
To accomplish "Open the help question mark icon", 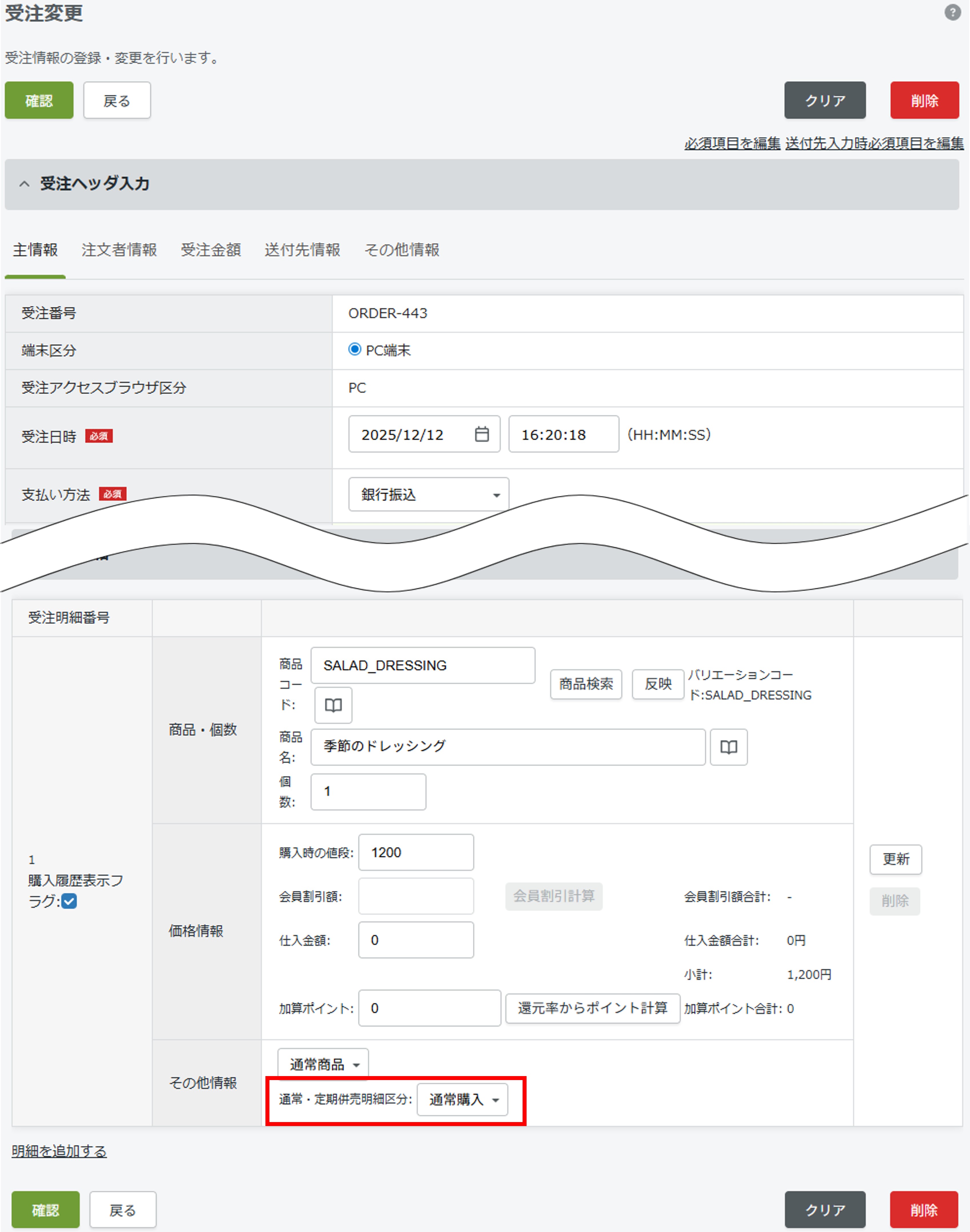I will click(952, 13).
